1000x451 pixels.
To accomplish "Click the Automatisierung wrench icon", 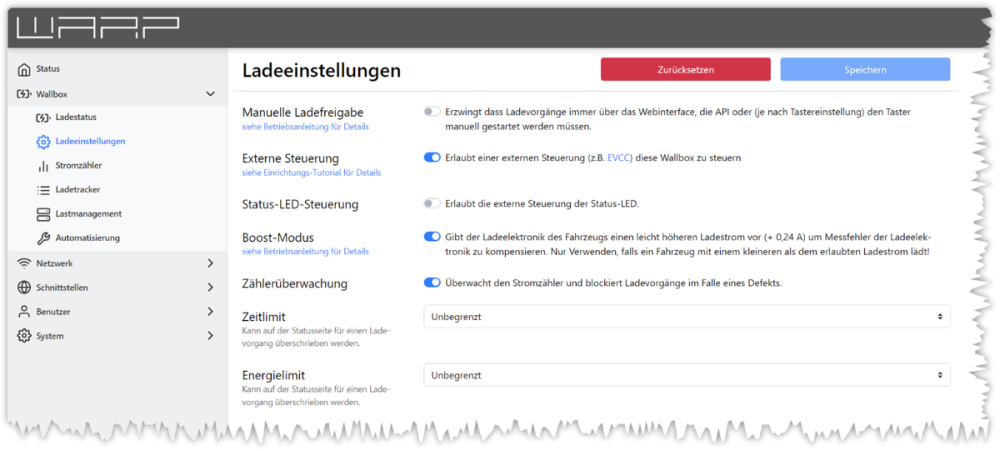I will pos(43,238).
